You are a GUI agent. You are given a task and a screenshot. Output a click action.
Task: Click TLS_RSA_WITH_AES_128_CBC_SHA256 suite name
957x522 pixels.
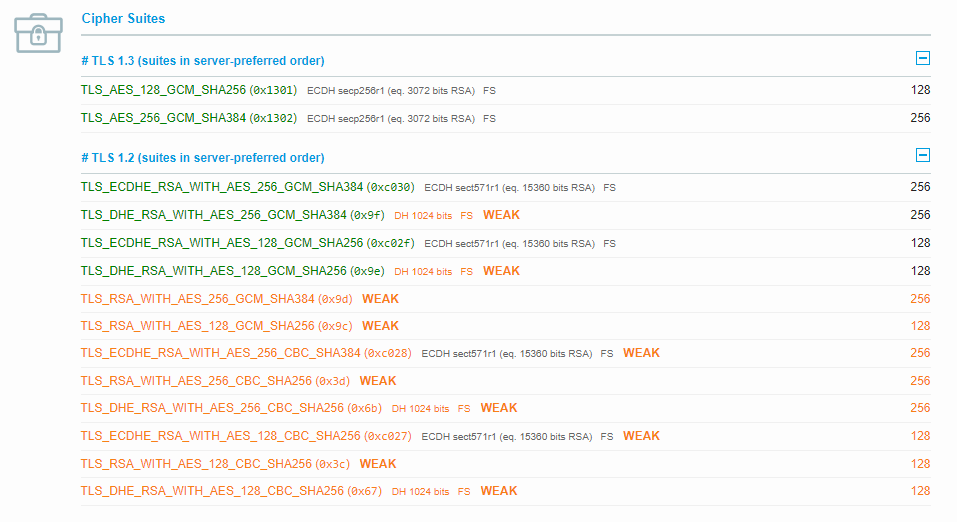tap(196, 464)
